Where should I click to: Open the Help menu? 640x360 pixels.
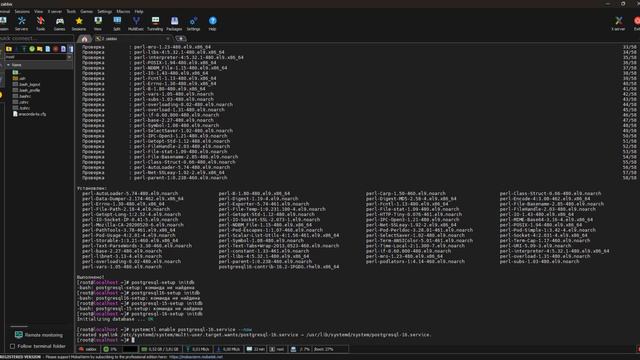[139, 11]
